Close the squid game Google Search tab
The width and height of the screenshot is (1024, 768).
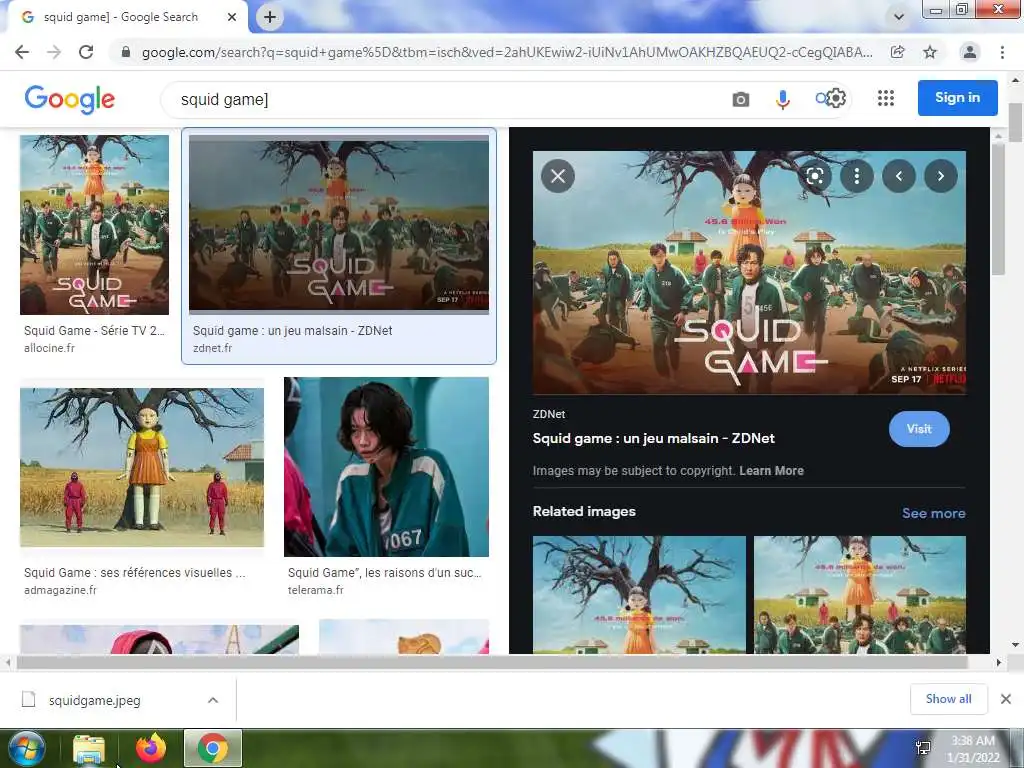point(232,17)
